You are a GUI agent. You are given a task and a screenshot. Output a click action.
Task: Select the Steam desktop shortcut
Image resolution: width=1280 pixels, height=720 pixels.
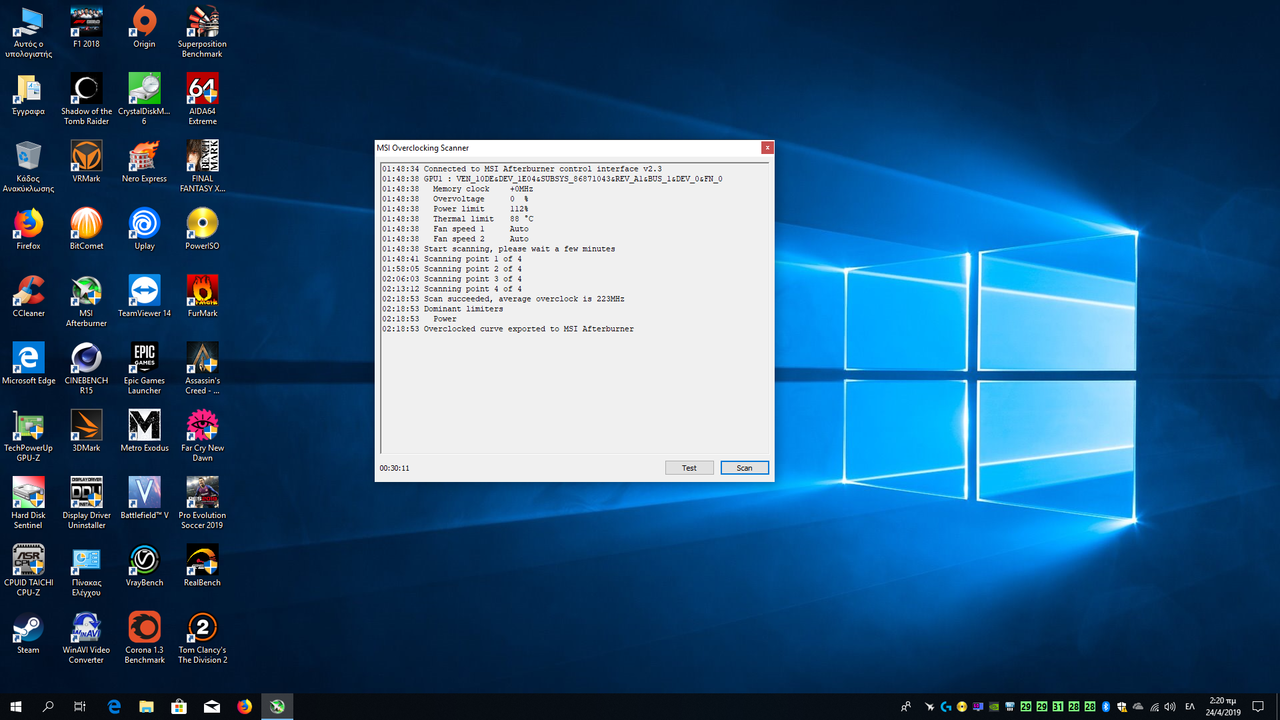[x=28, y=633]
